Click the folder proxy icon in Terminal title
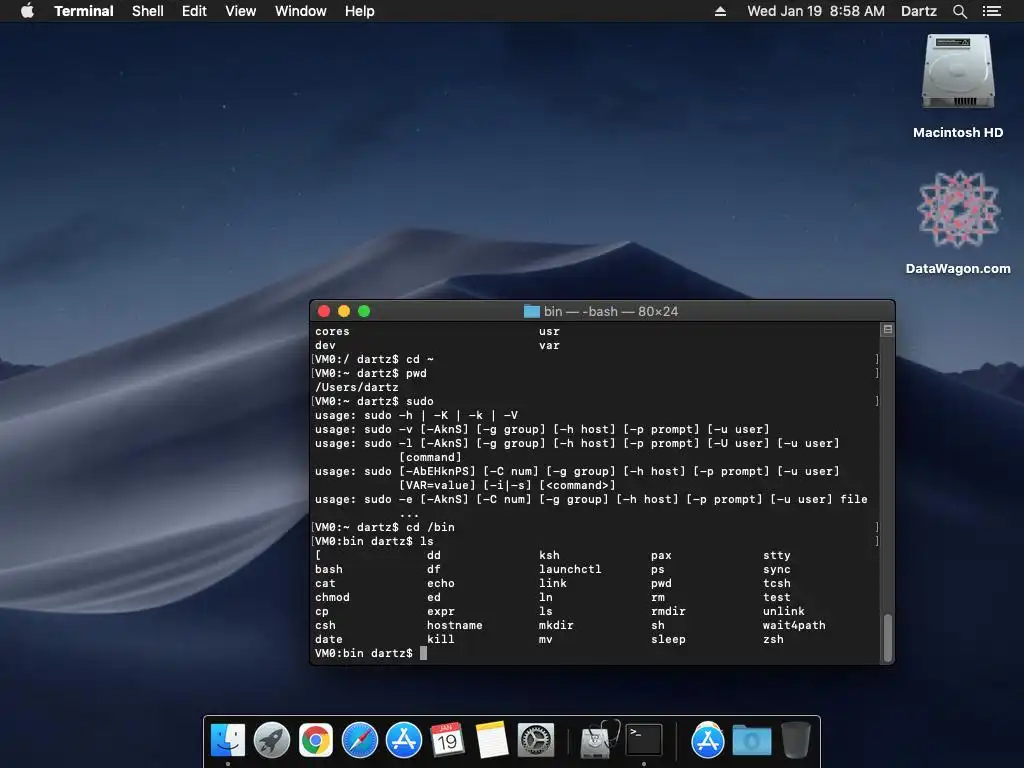 point(532,312)
